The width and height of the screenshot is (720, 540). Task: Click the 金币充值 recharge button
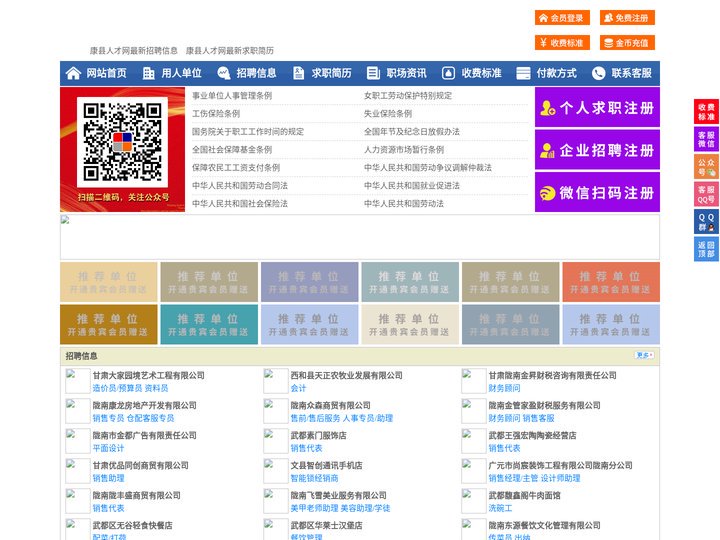tap(627, 43)
